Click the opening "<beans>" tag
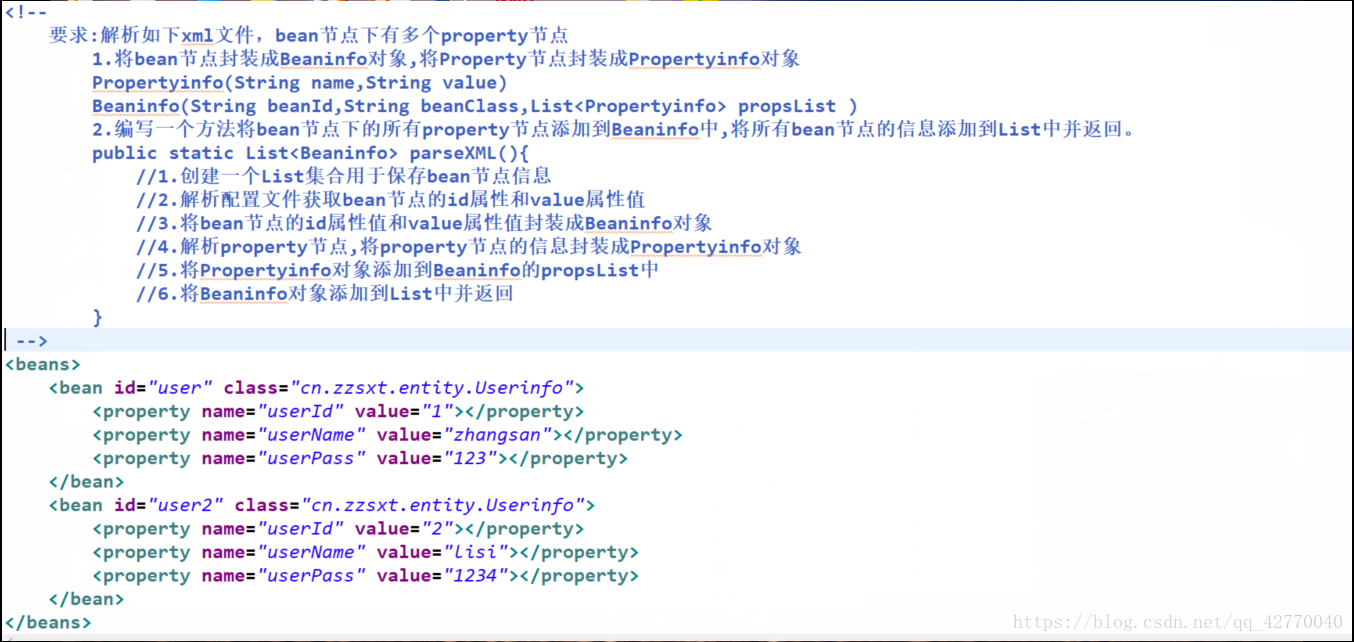1354x642 pixels. [43, 364]
